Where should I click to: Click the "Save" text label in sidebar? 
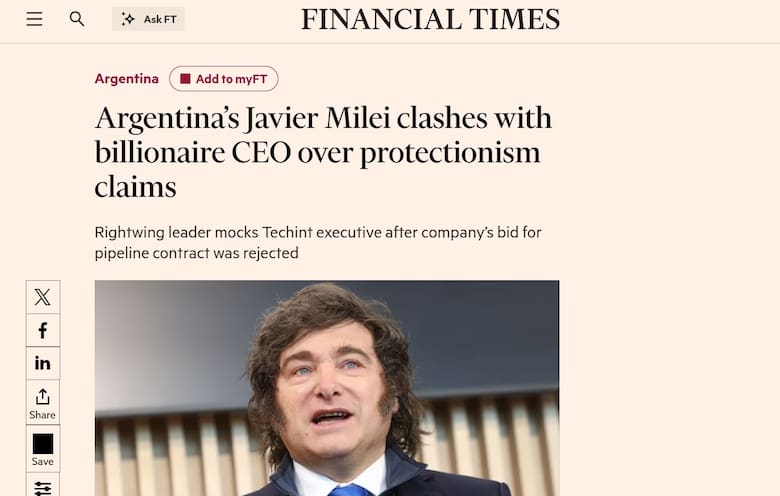click(x=42, y=462)
